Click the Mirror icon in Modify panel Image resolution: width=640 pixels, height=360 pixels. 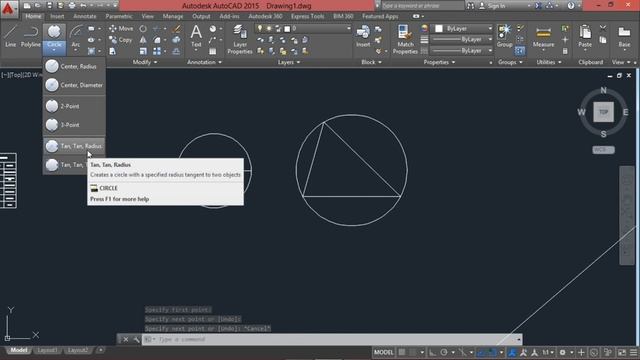click(143, 40)
